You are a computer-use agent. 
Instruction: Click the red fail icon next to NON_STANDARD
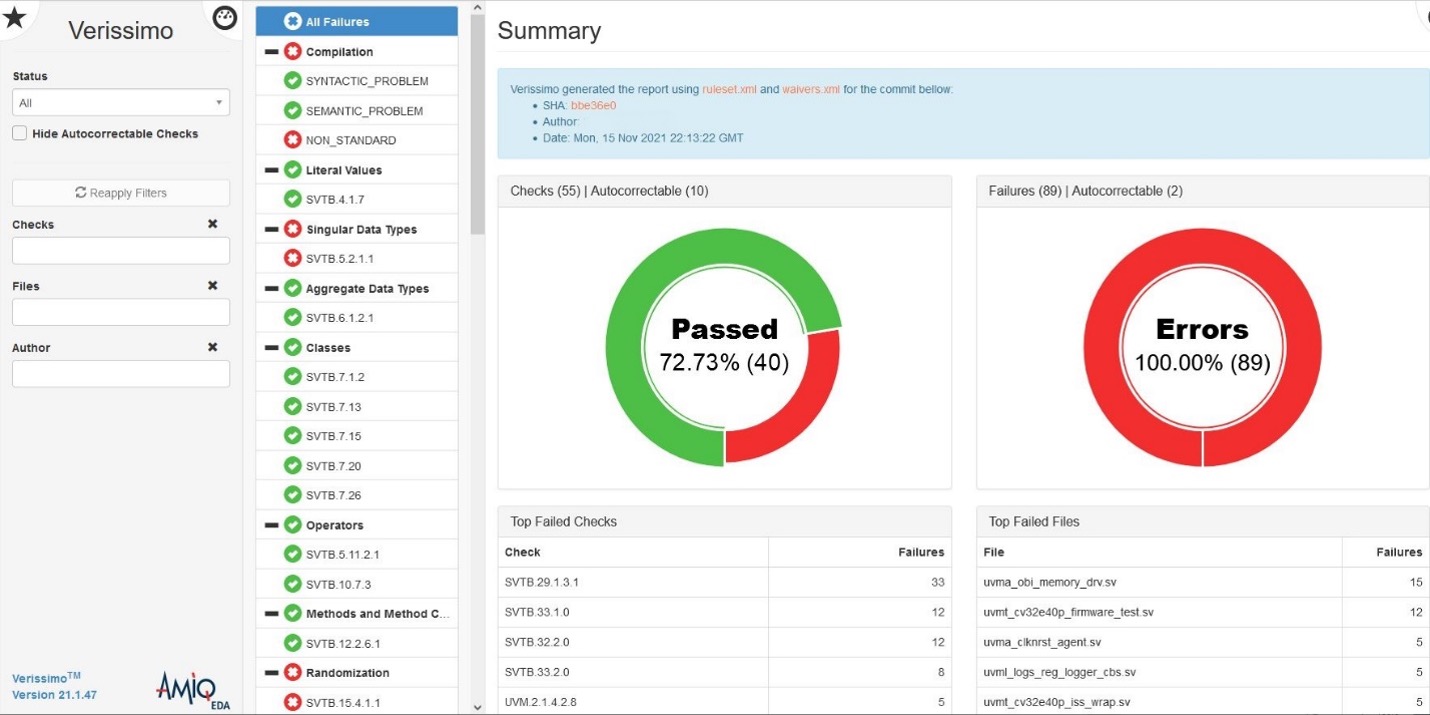(292, 140)
